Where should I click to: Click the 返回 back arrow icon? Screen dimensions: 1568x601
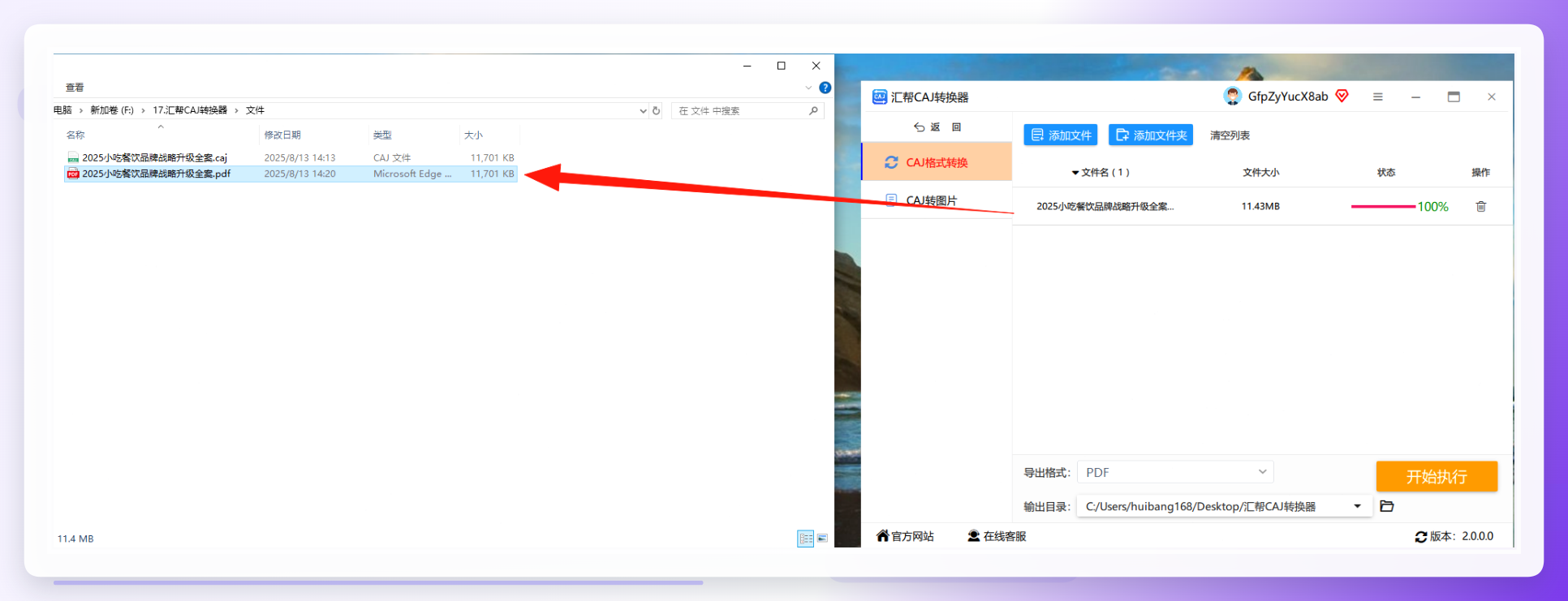919,127
